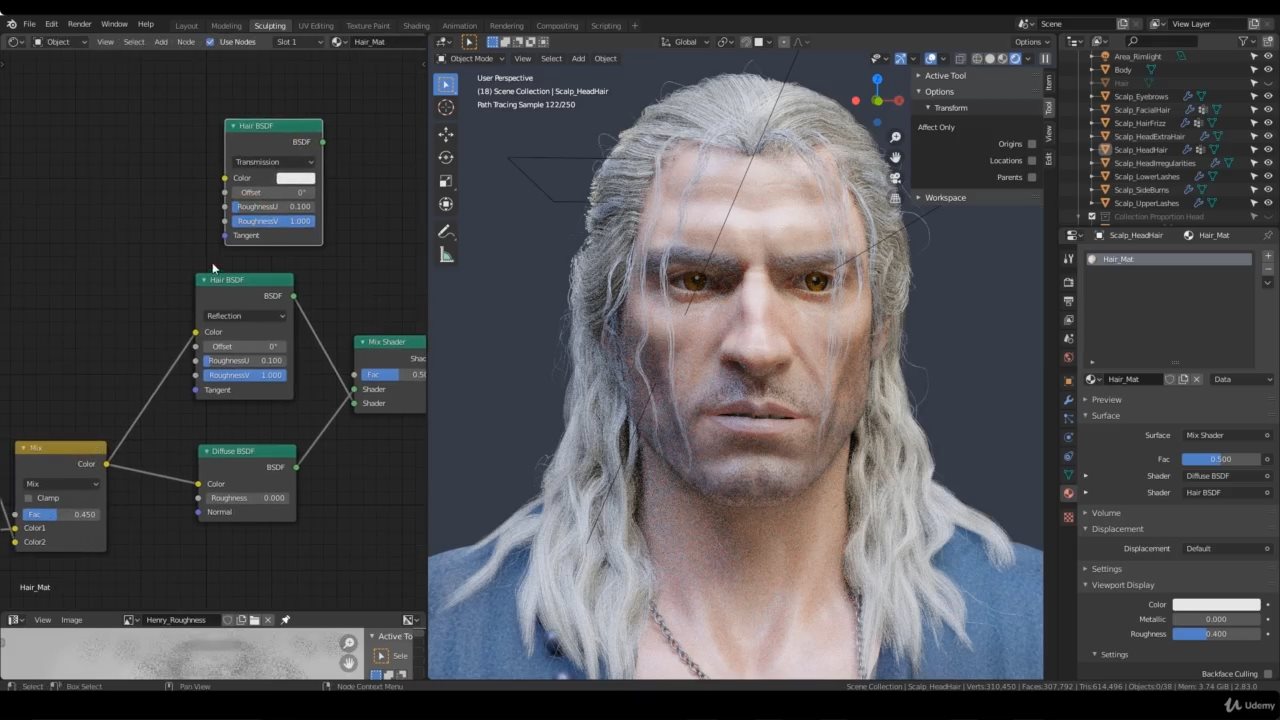Select the Cursor tool in viewport toolbar
The height and width of the screenshot is (720, 1280).
coord(446,107)
